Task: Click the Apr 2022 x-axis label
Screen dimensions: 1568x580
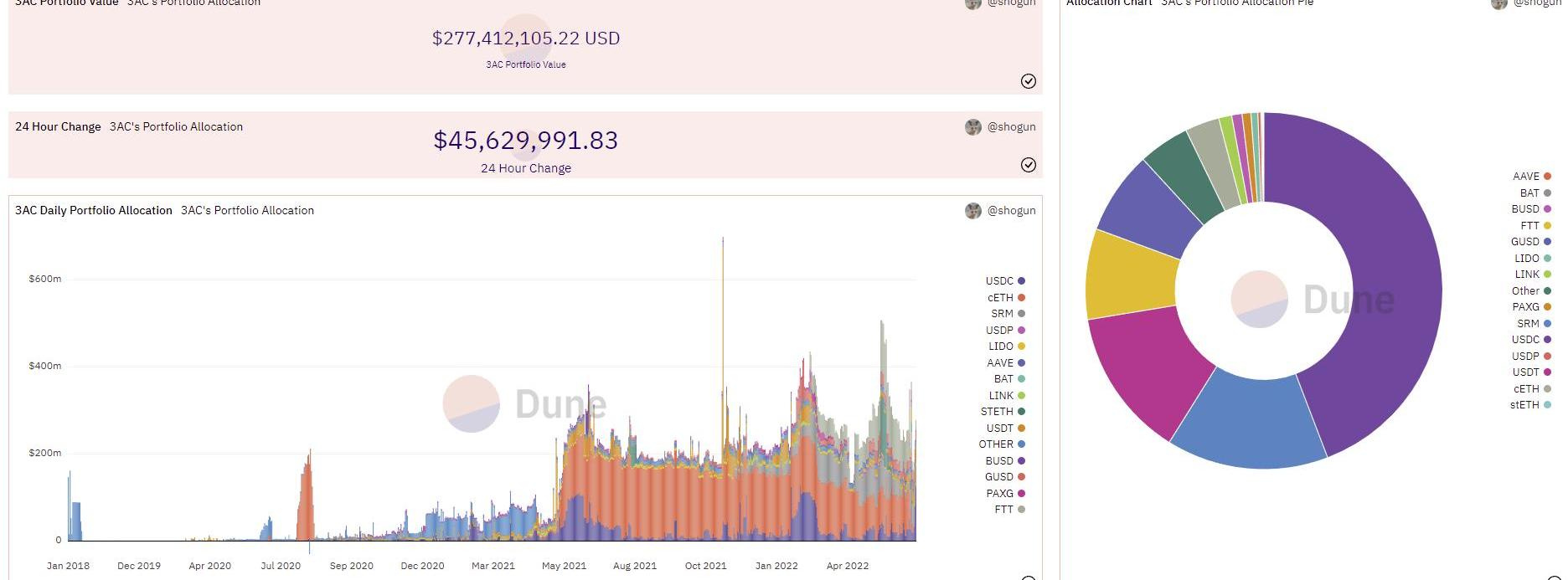Action: point(848,566)
